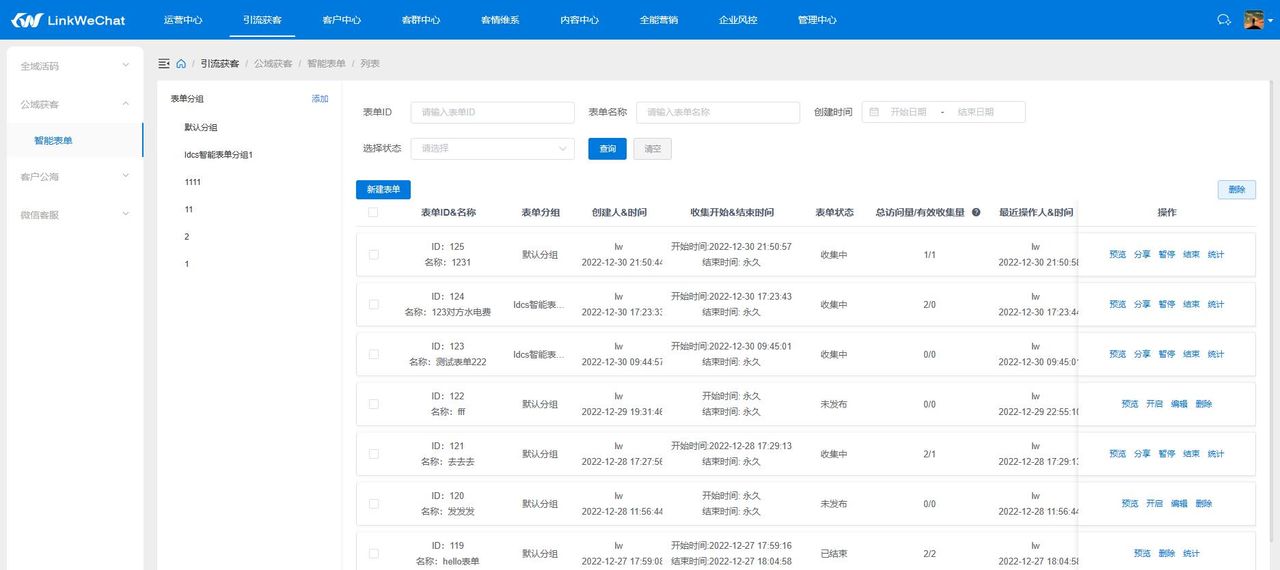Click the name 测试表单222 in table
This screenshot has height=570, width=1280.
pos(463,362)
